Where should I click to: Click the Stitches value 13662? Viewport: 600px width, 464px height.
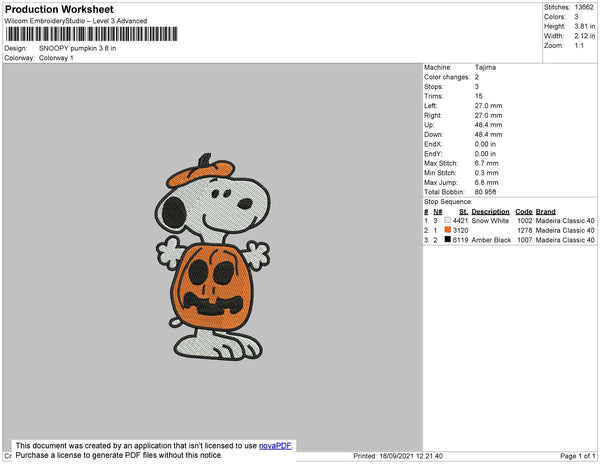(x=584, y=7)
